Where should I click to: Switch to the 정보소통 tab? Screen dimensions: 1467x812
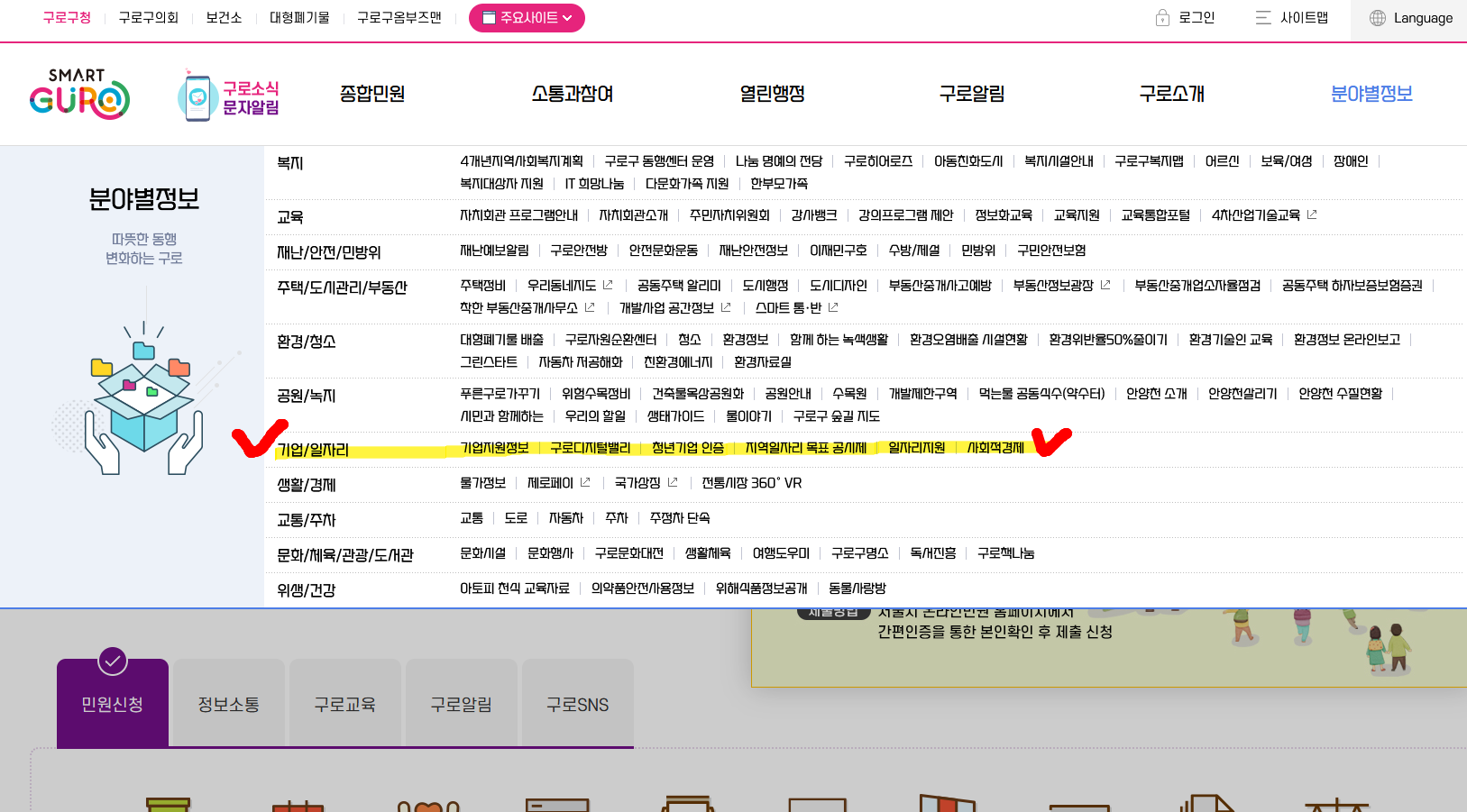(x=229, y=704)
